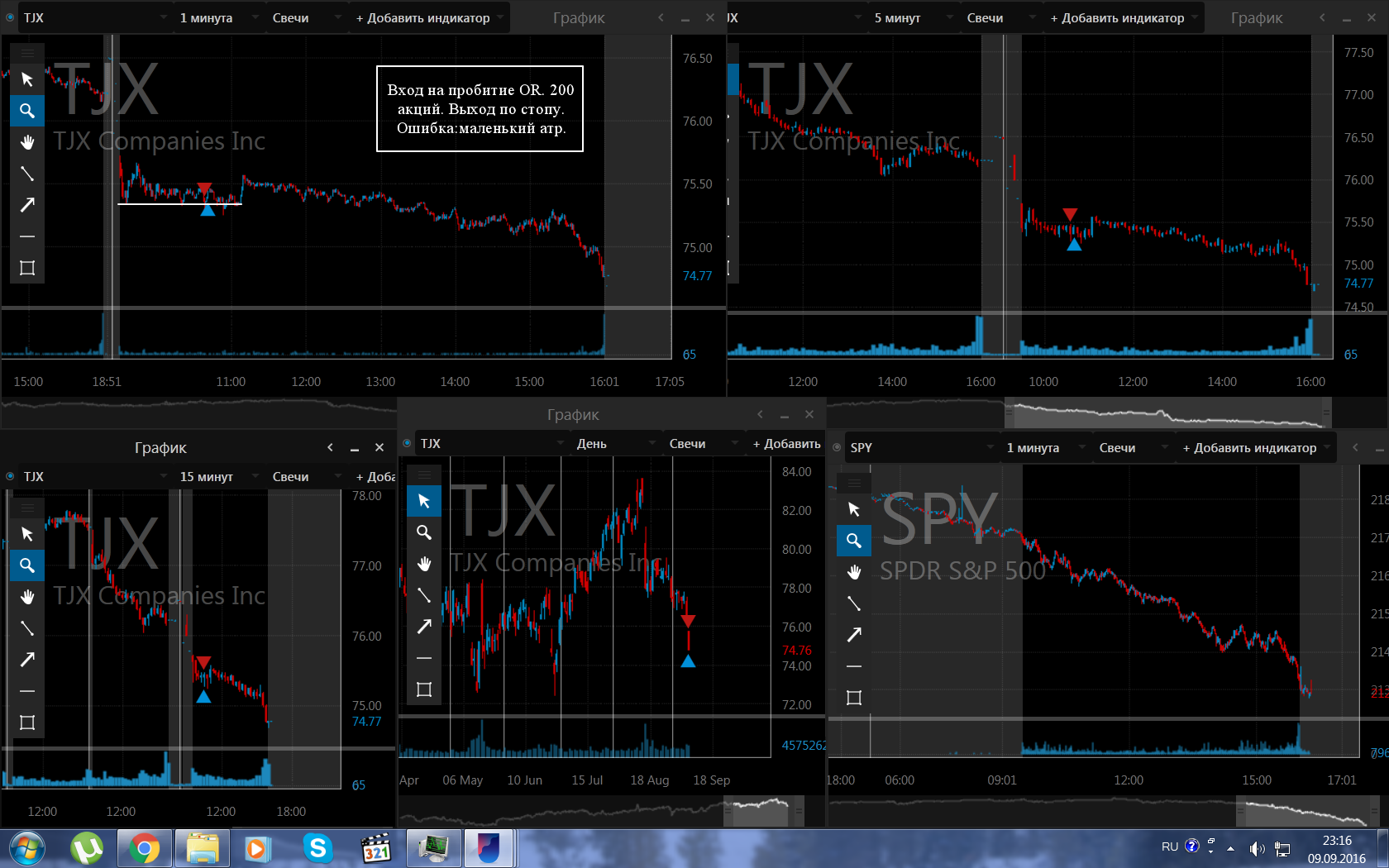Image resolution: width=1389 pixels, height=868 pixels.
Task: Pick the trend line tool in the TJX 1-minute chart
Action: (27, 174)
